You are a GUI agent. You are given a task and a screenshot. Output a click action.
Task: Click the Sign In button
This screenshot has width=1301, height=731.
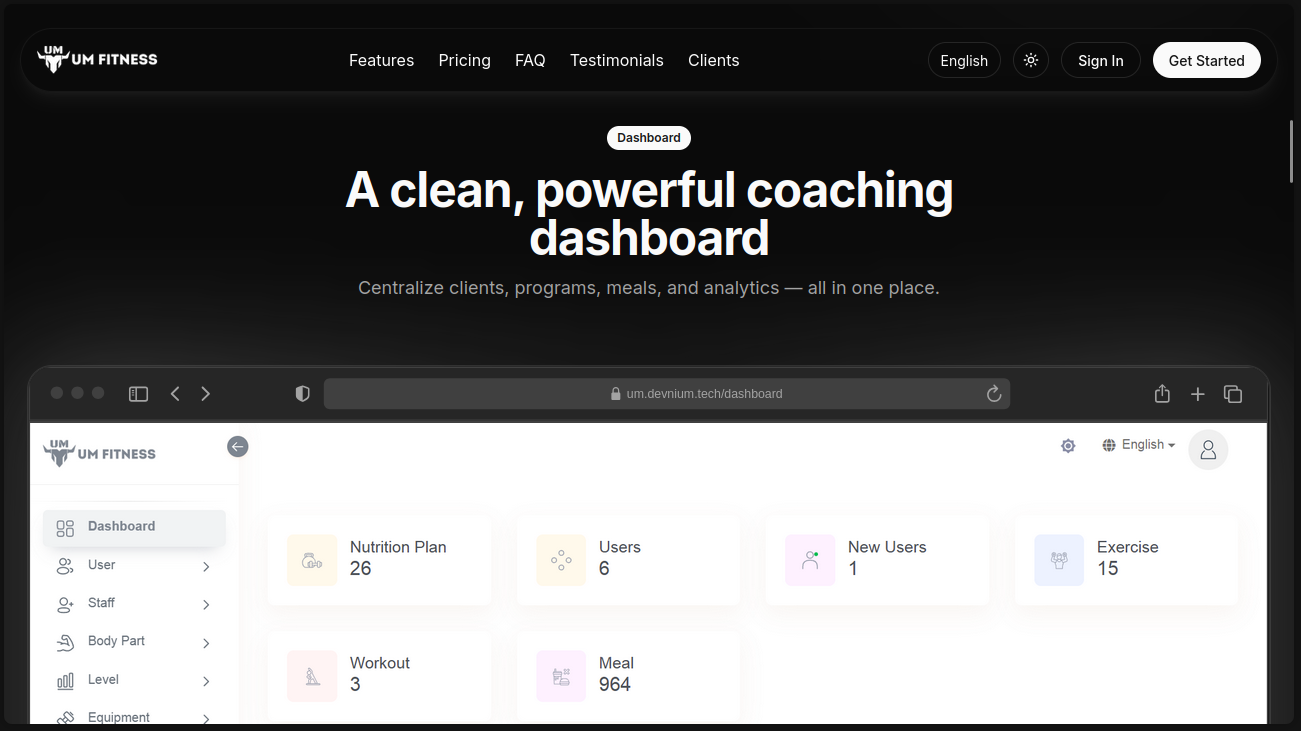point(1100,60)
